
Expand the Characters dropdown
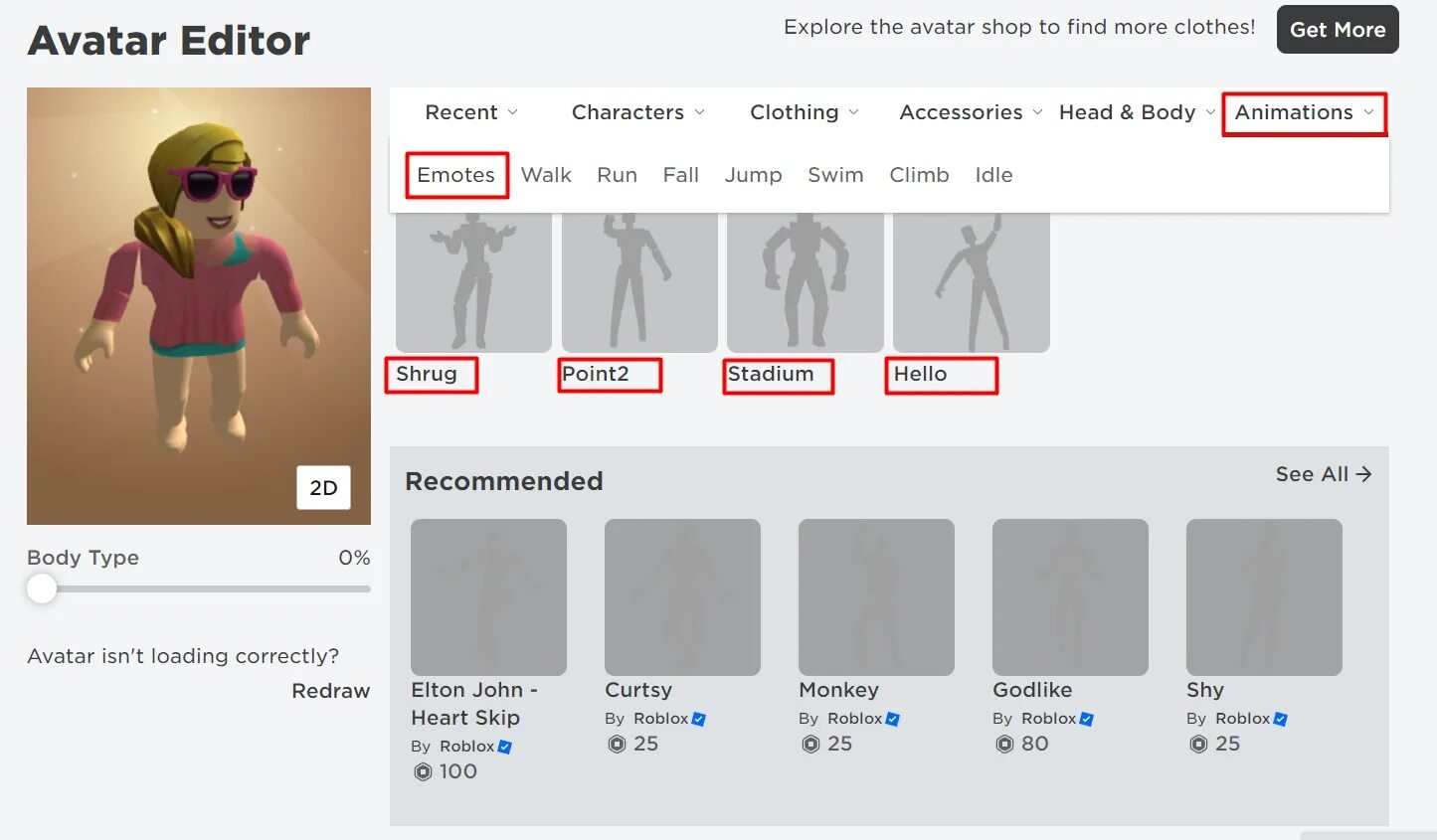click(638, 112)
